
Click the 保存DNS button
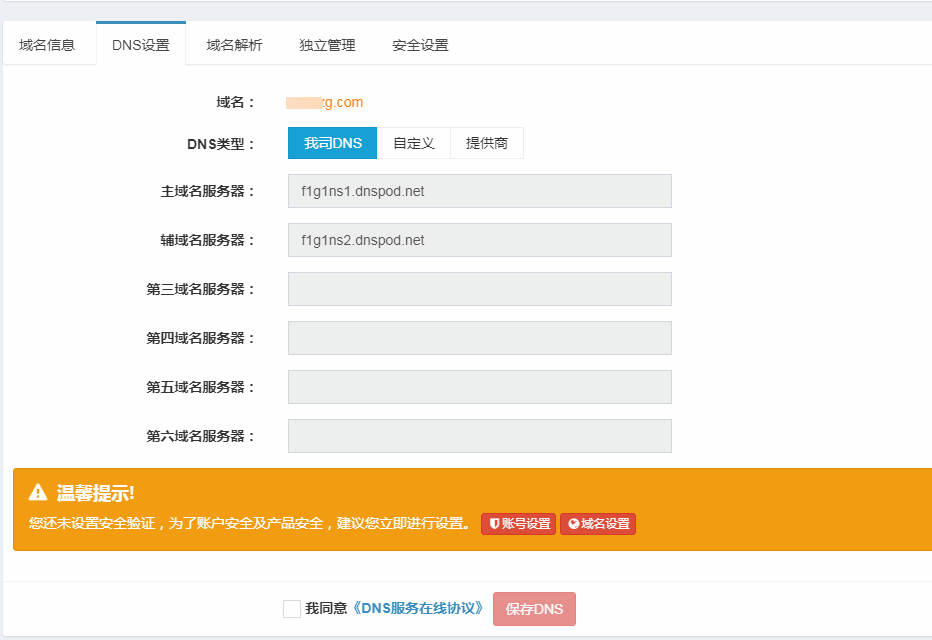(x=534, y=609)
